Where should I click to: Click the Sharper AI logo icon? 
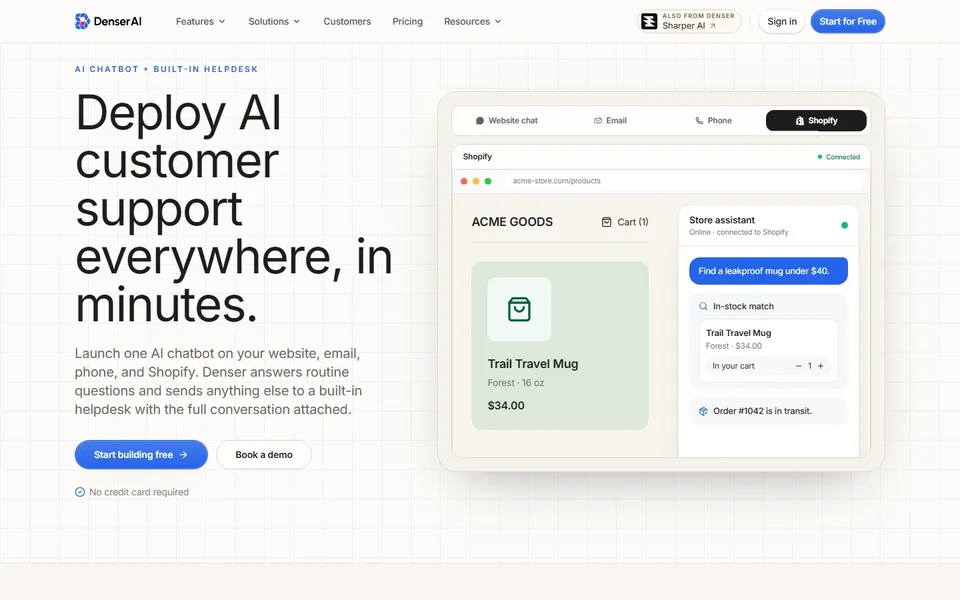[649, 21]
